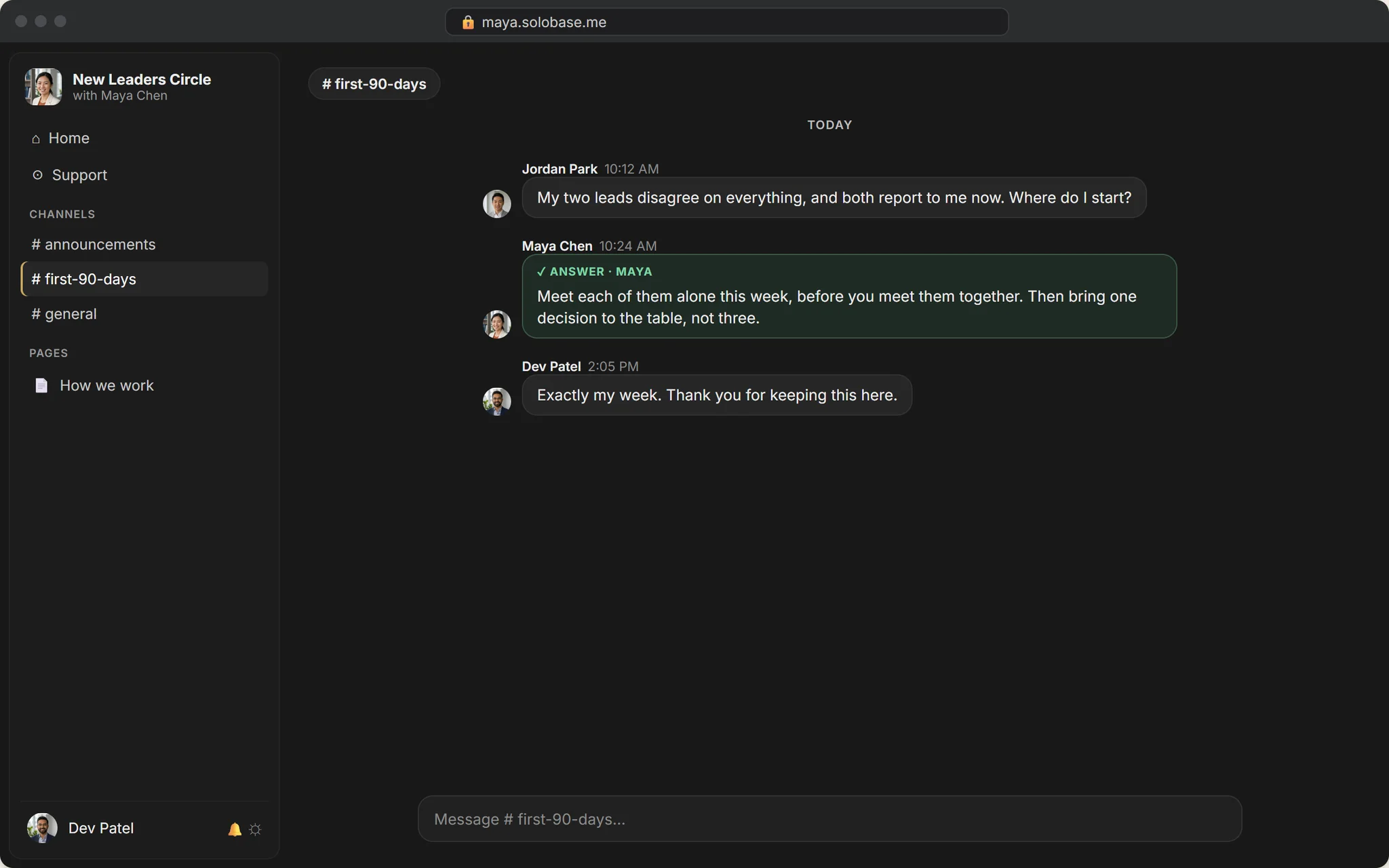The width and height of the screenshot is (1389, 868).
Task: Click Dev Patel's profile avatar in the sidebar footer
Action: tap(42, 828)
